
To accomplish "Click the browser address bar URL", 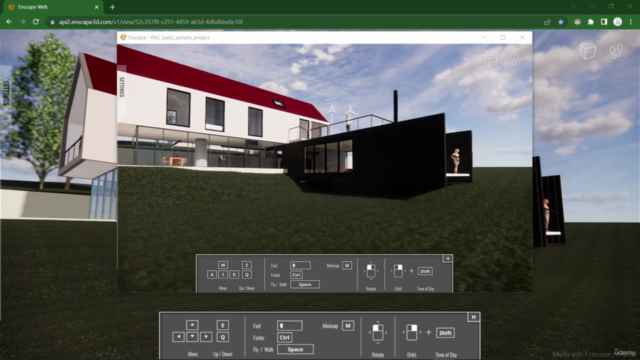I will [151, 22].
